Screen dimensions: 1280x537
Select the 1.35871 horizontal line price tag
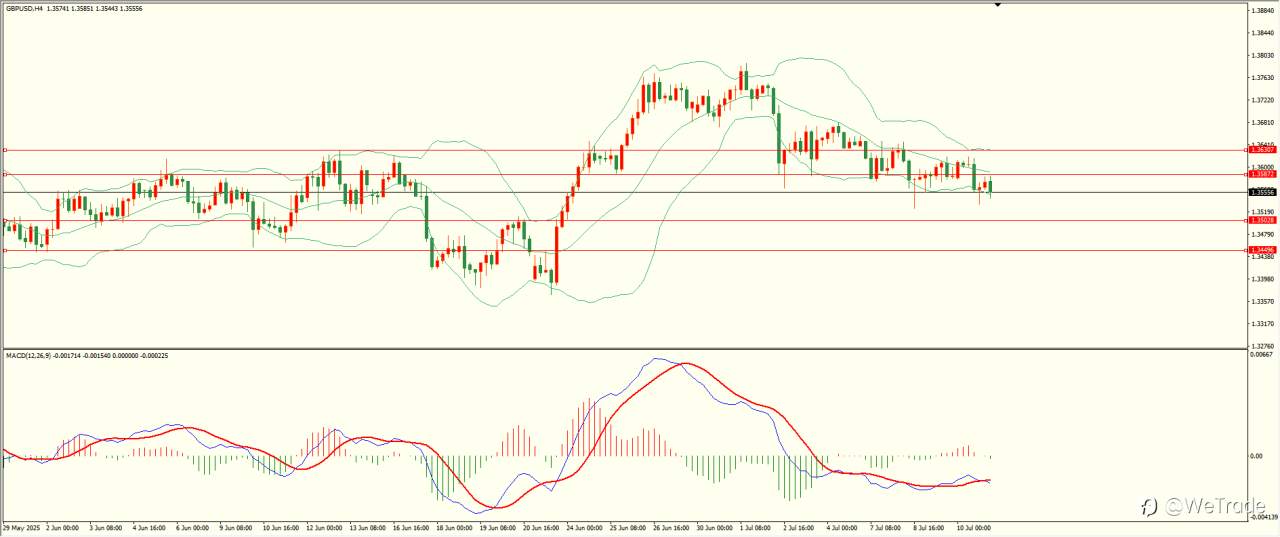[x=1261, y=174]
